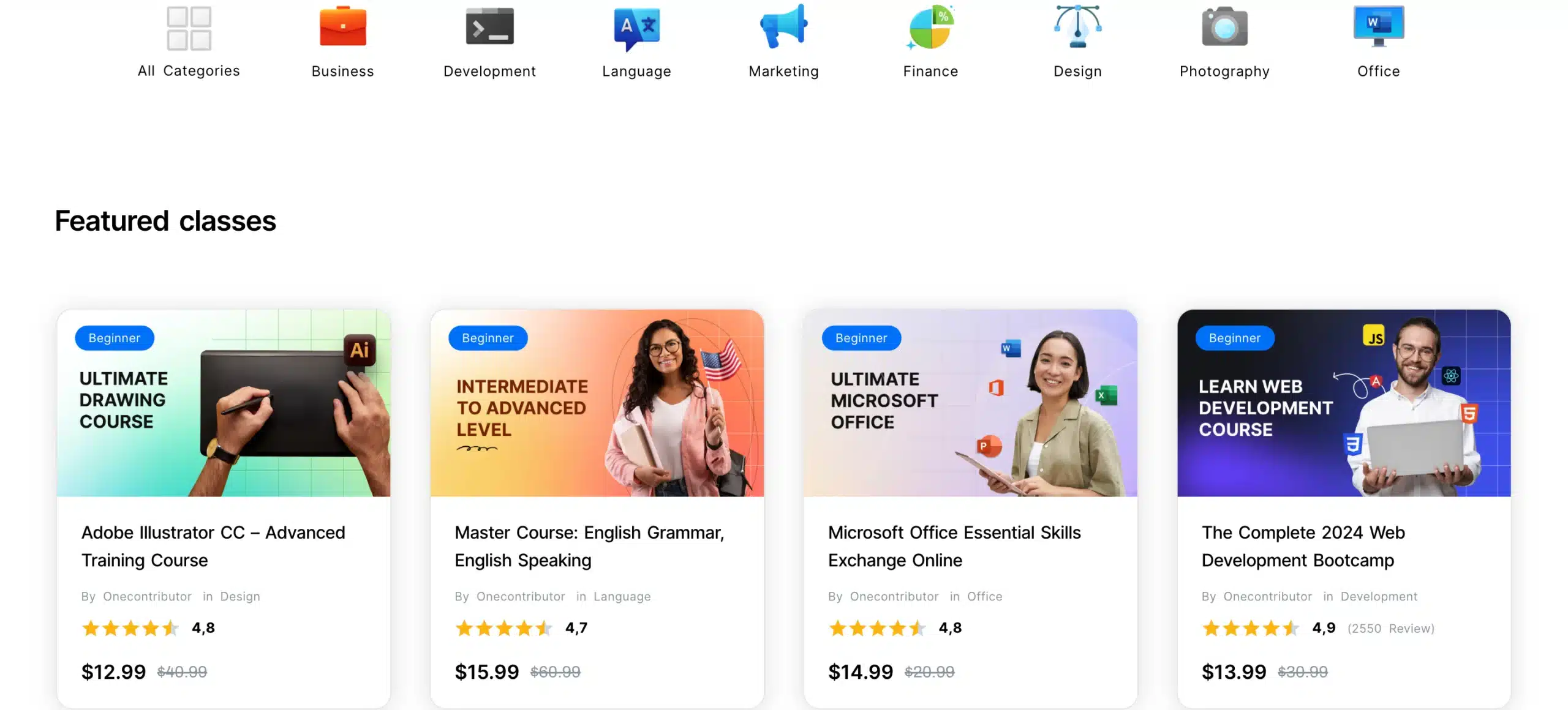Select the Design pen tool icon

pyautogui.click(x=1077, y=26)
